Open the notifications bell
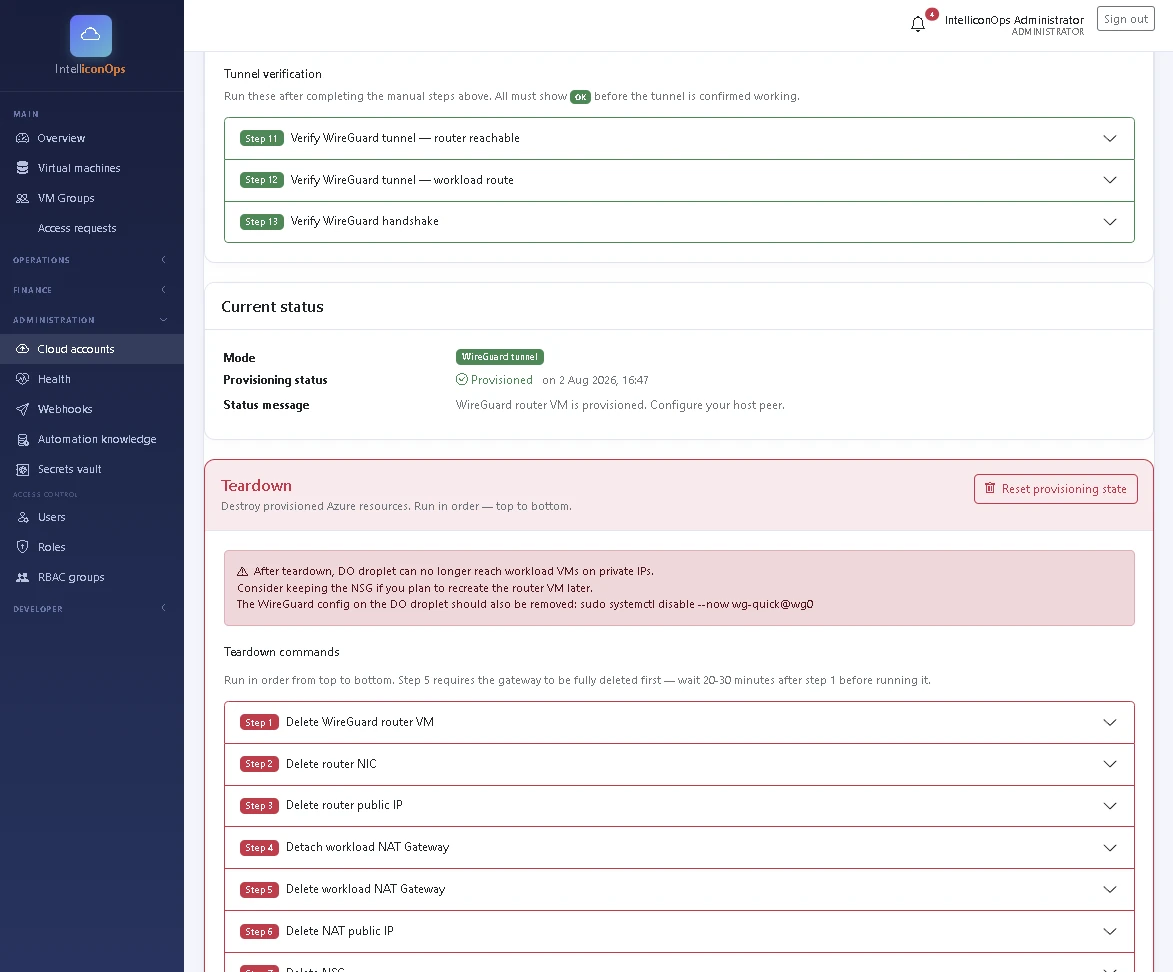Screen dimensions: 1173x972 [918, 24]
